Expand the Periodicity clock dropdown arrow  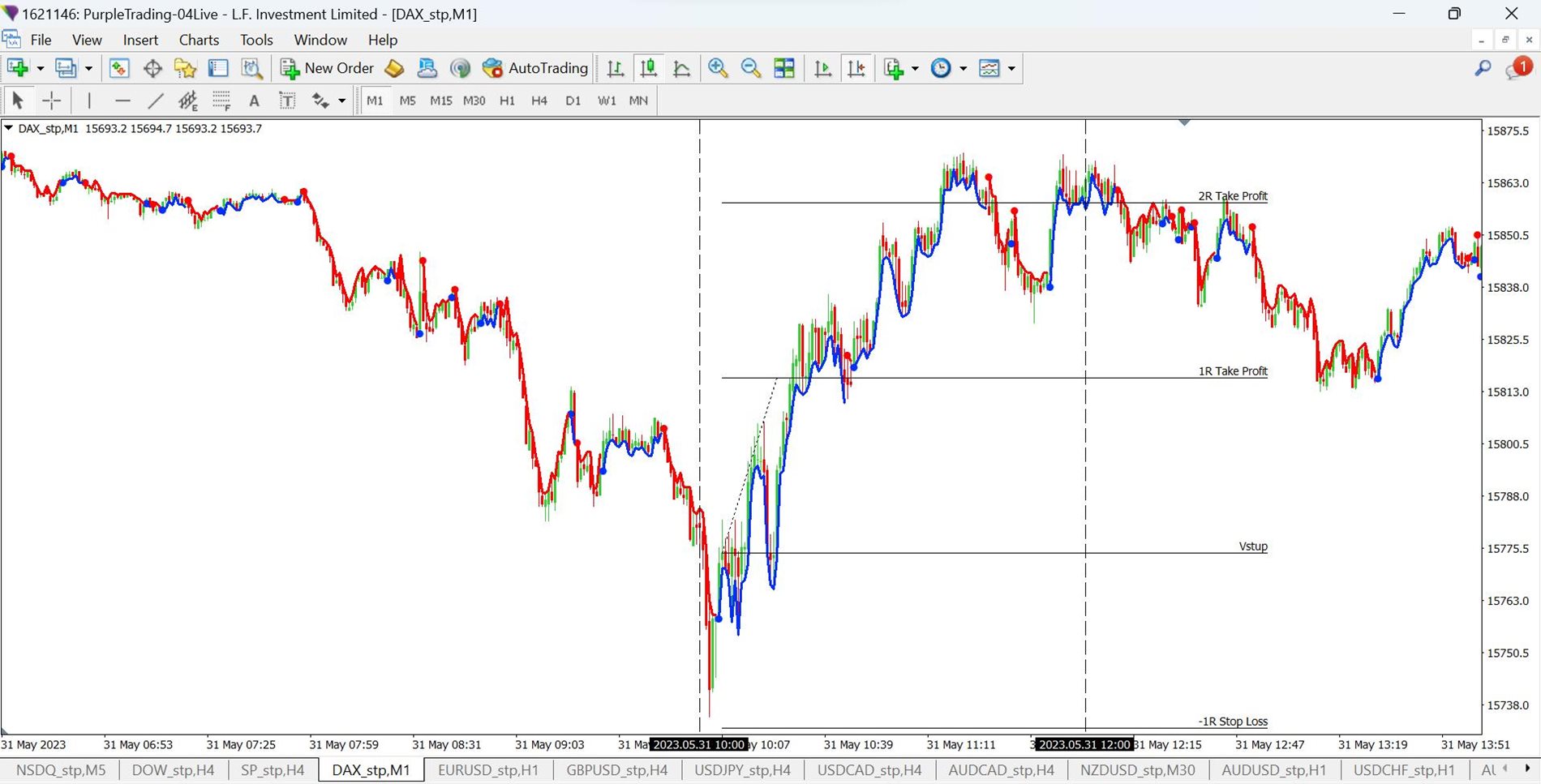[964, 69]
